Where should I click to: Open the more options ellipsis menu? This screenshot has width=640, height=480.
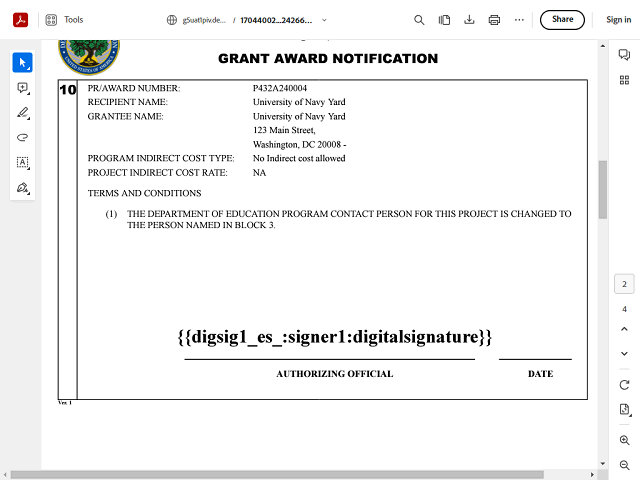click(519, 20)
